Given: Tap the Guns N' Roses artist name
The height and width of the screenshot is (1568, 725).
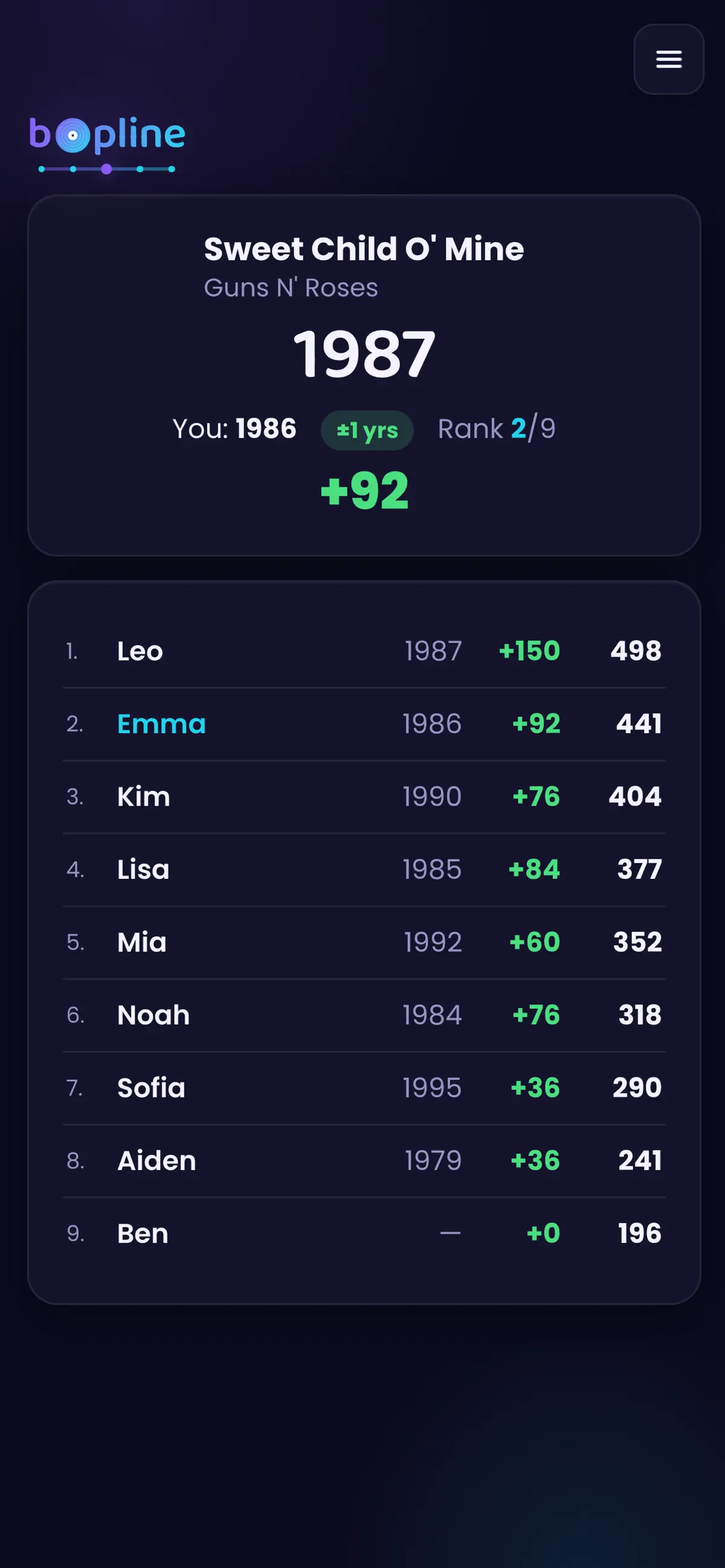Looking at the screenshot, I should pos(291,288).
